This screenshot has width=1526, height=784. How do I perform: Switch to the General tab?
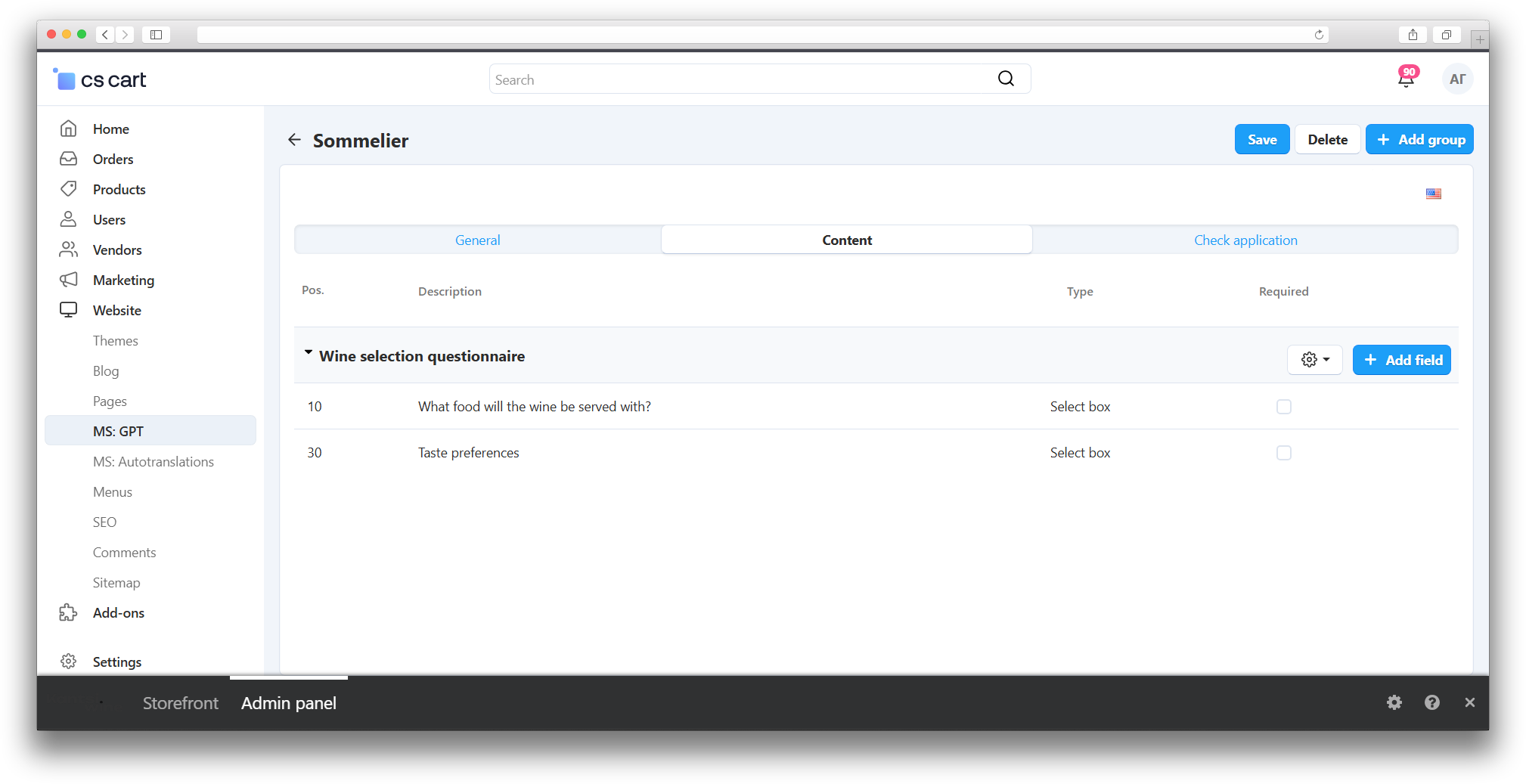478,240
